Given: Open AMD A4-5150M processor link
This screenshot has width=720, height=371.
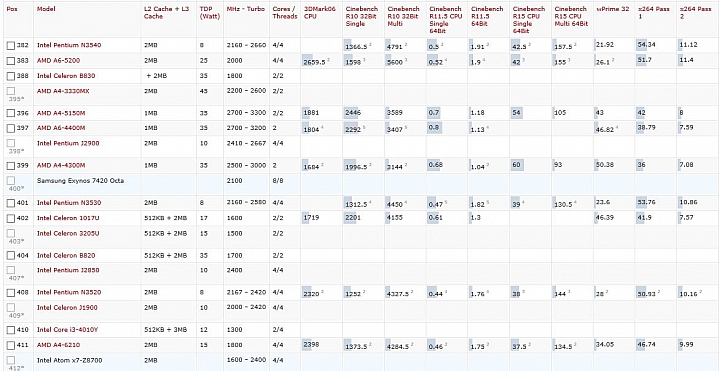Looking at the screenshot, I should pyautogui.click(x=61, y=113).
